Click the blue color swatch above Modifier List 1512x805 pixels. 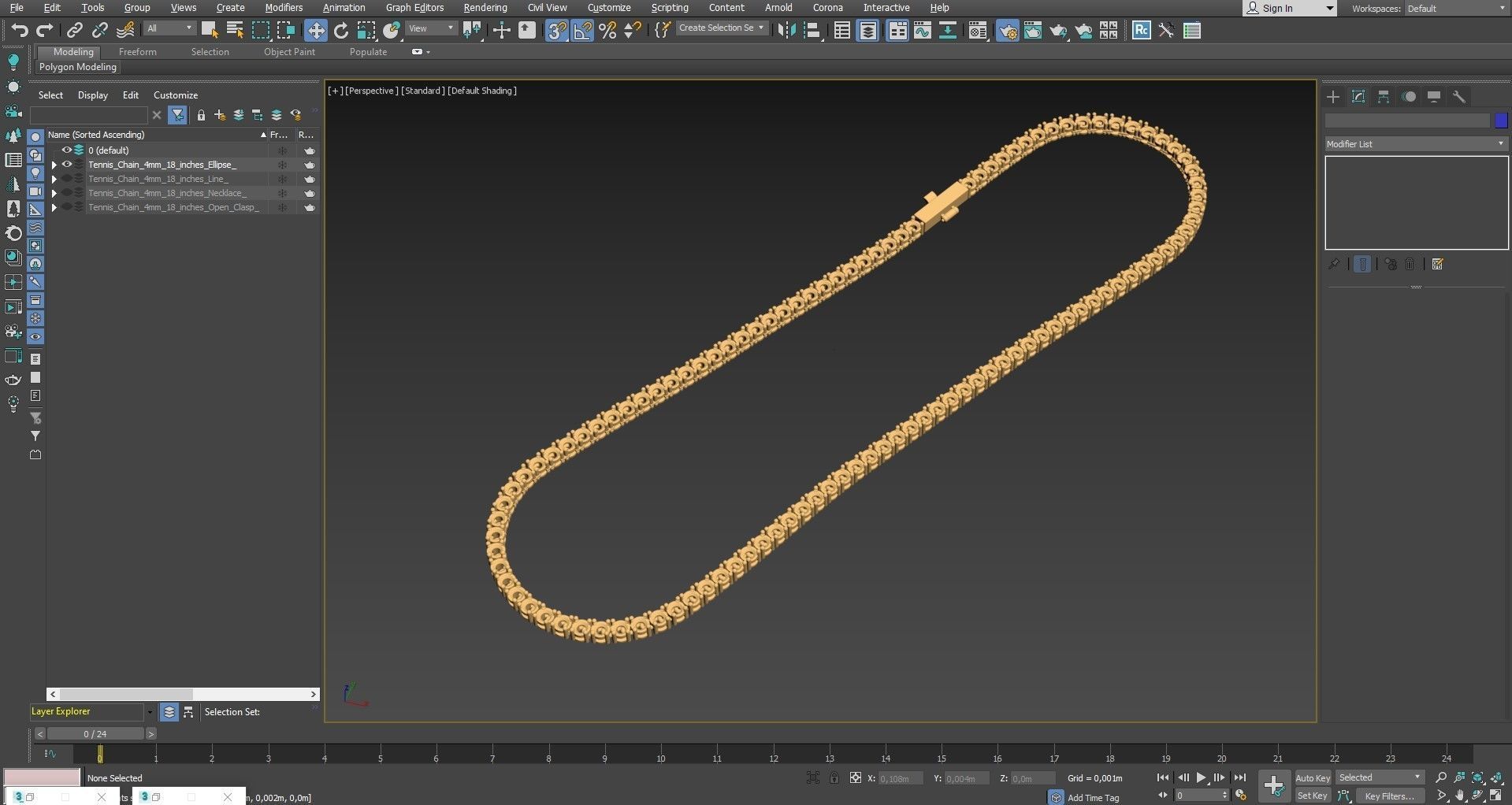point(1503,120)
